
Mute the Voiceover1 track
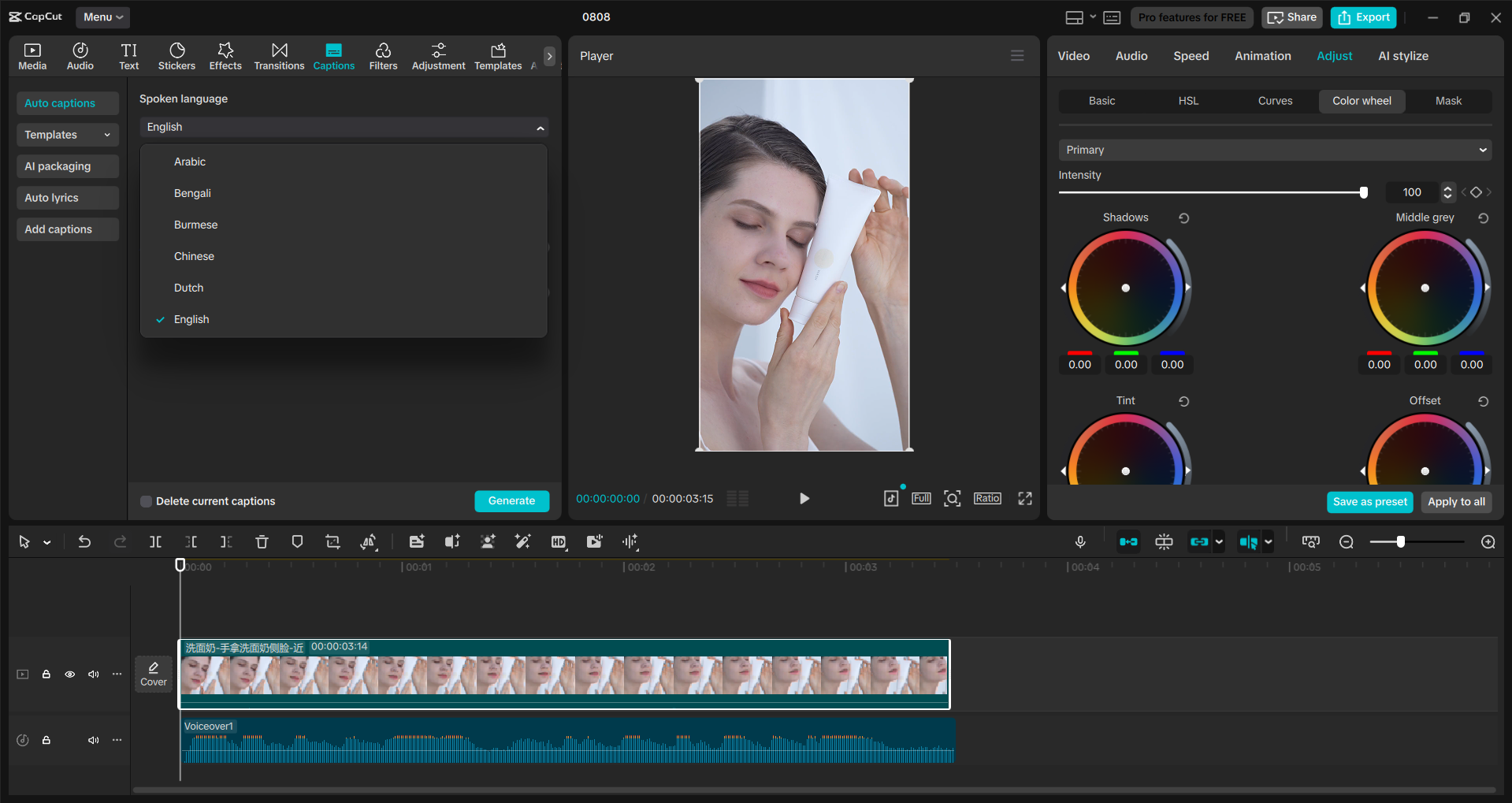(x=93, y=740)
